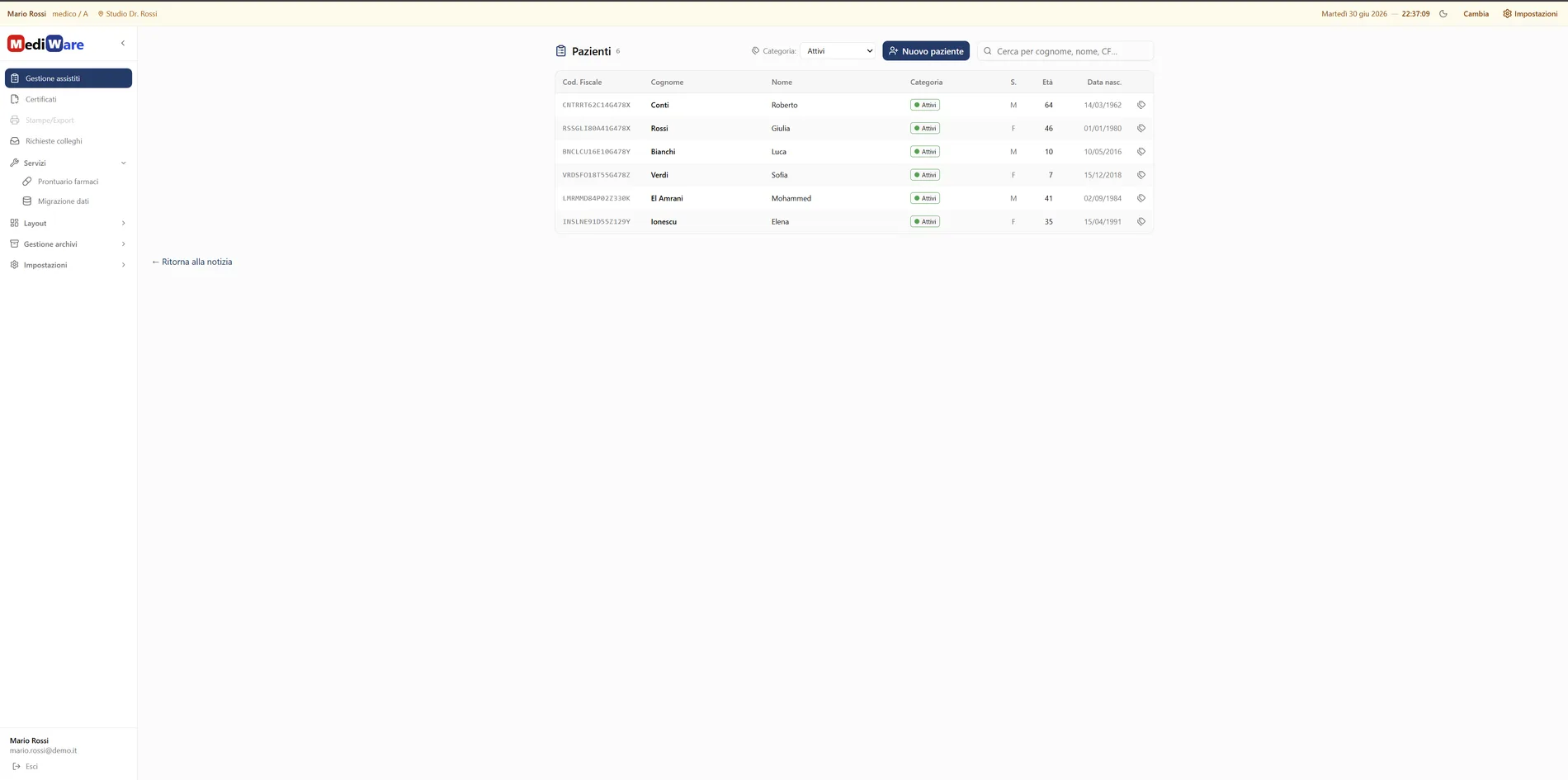Image resolution: width=1568 pixels, height=780 pixels.
Task: Click the tag icon in Rossi Giulia row
Action: 1141,129
